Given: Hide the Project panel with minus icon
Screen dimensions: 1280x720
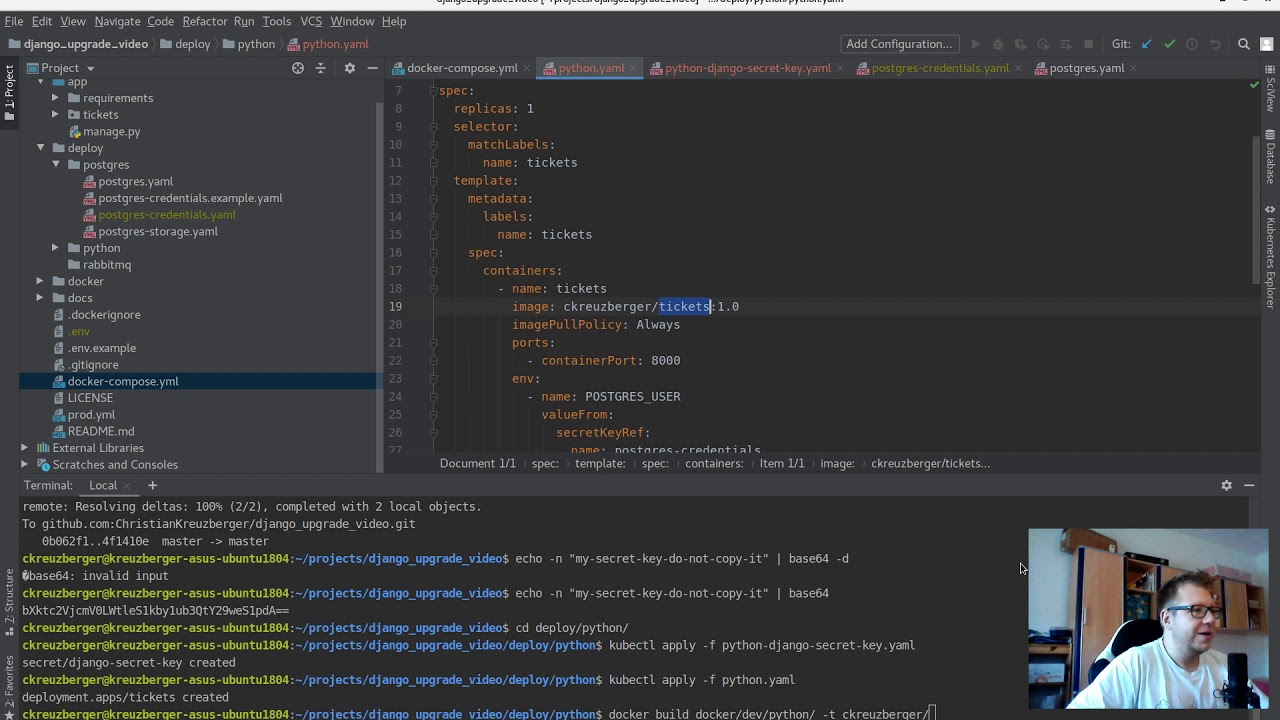Looking at the screenshot, I should pyautogui.click(x=372, y=68).
